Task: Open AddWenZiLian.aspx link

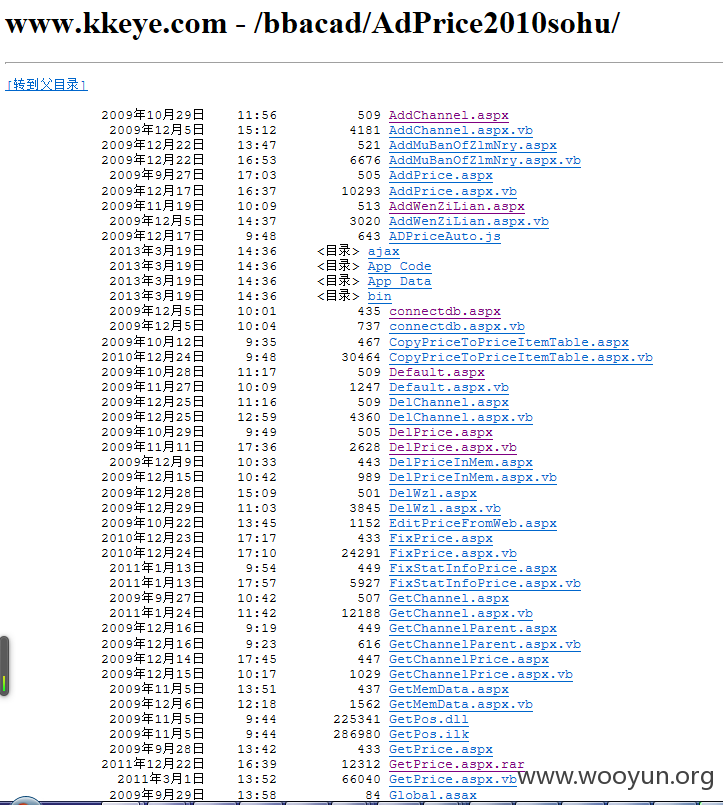Action: 456,206
